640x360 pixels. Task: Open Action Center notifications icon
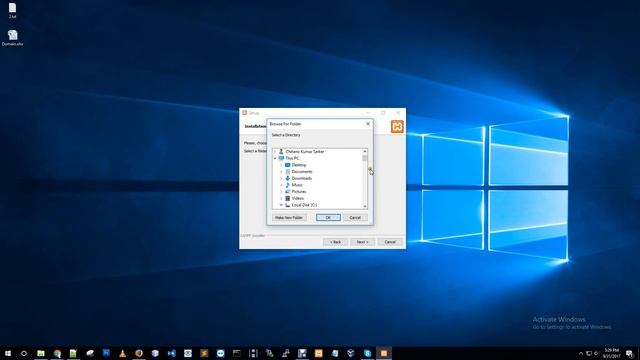click(630, 353)
